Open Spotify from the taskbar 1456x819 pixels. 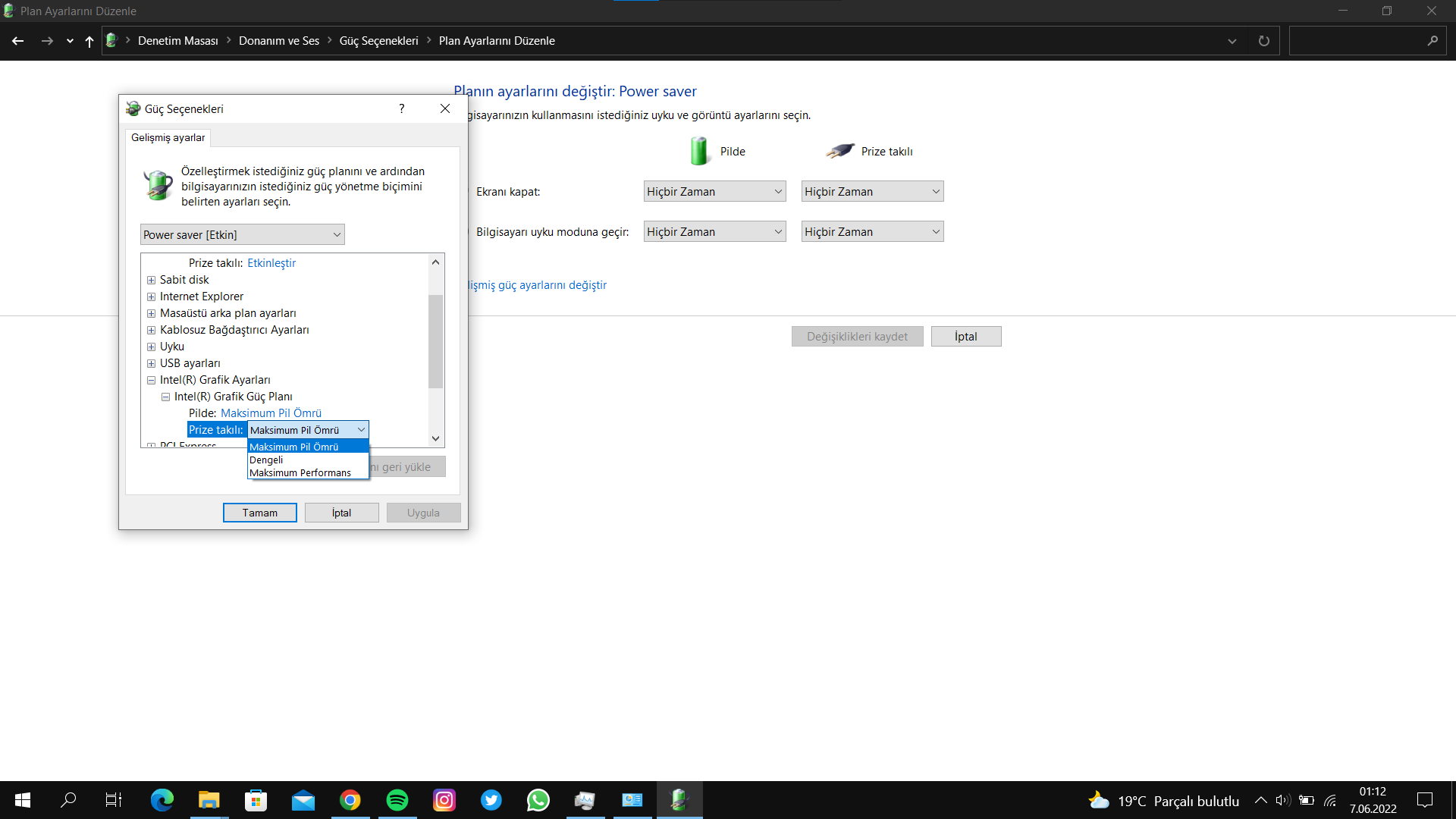pos(397,800)
